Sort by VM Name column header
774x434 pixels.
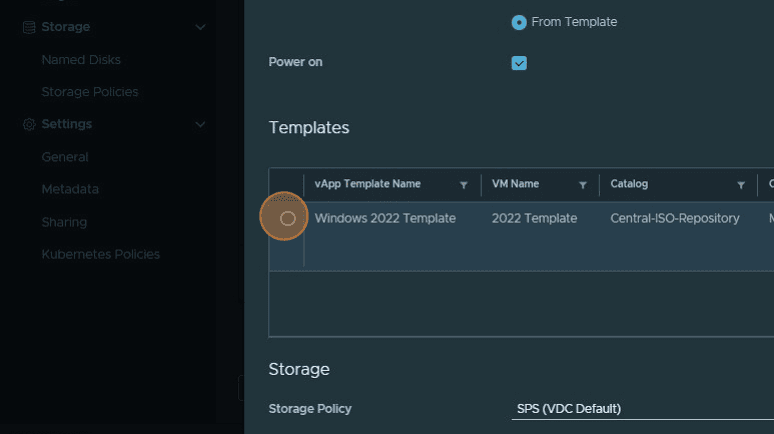515,184
